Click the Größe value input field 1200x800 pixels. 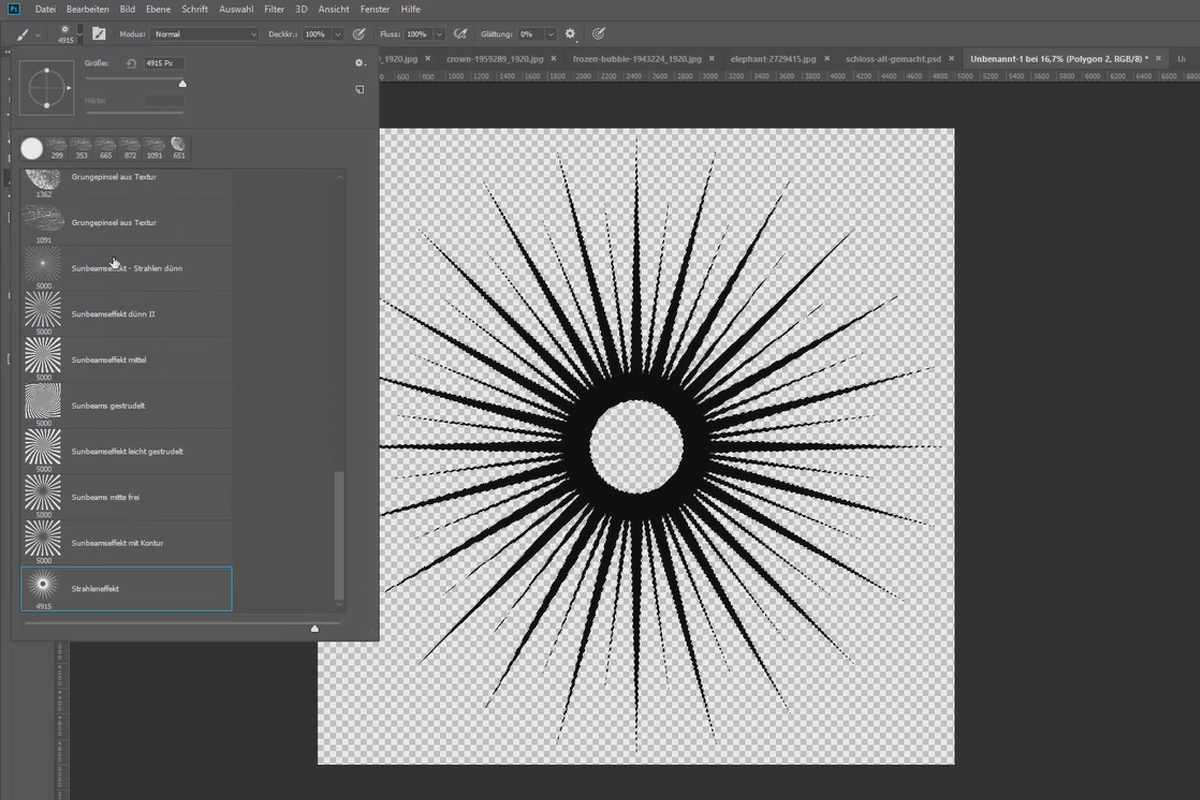click(x=164, y=63)
